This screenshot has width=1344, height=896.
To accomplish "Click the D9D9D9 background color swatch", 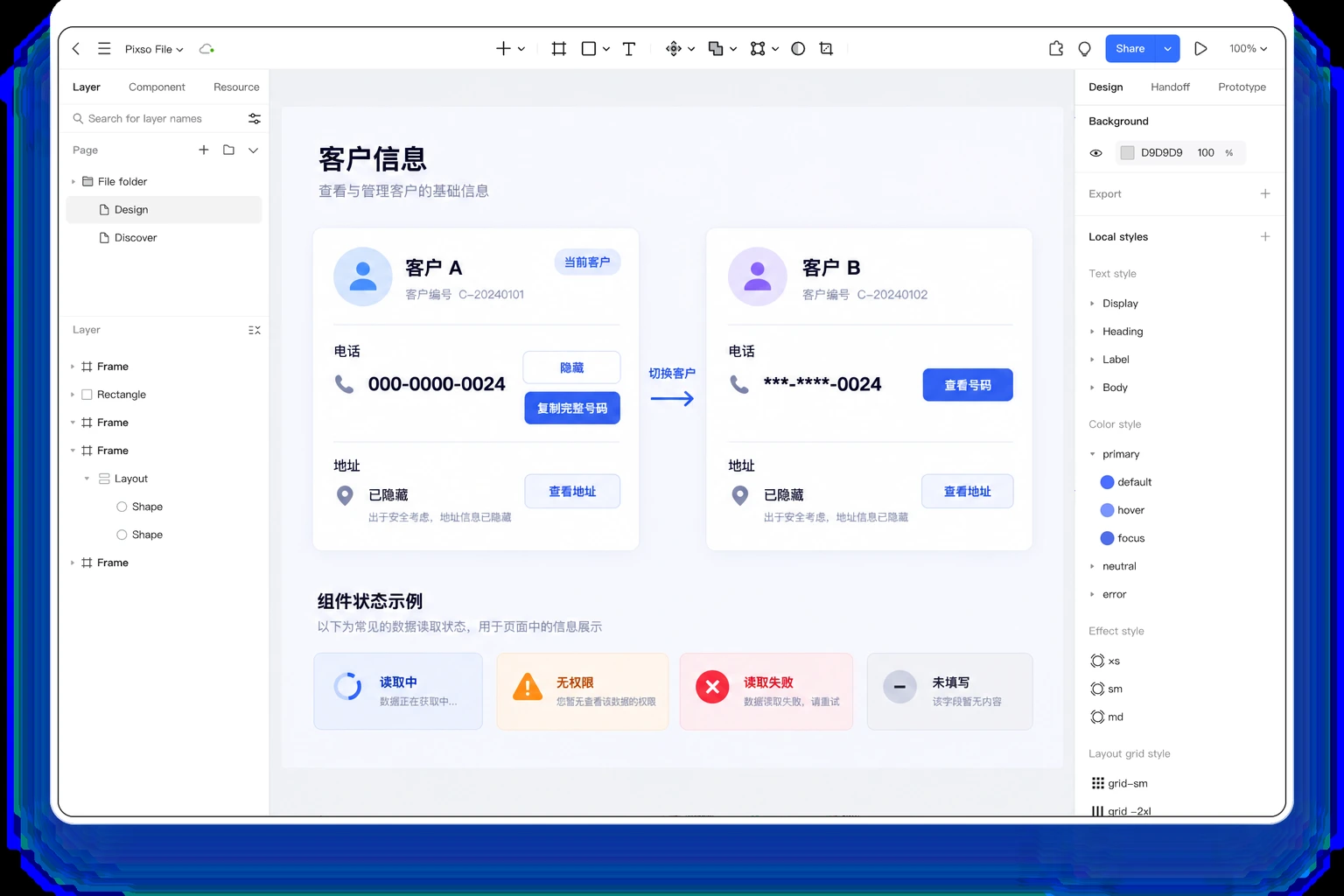I will (x=1127, y=153).
